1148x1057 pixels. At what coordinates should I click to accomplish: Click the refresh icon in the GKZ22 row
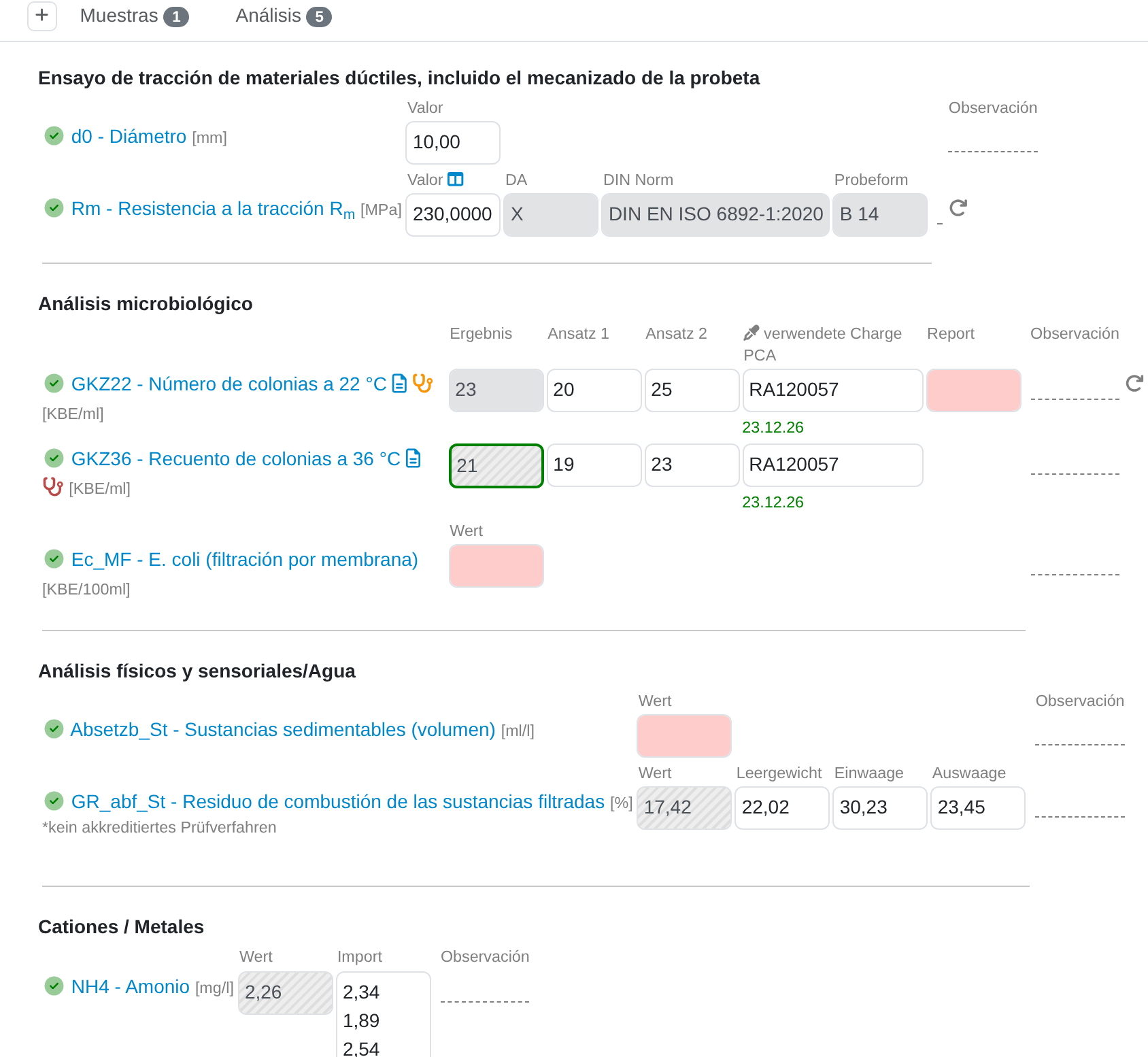(1134, 384)
